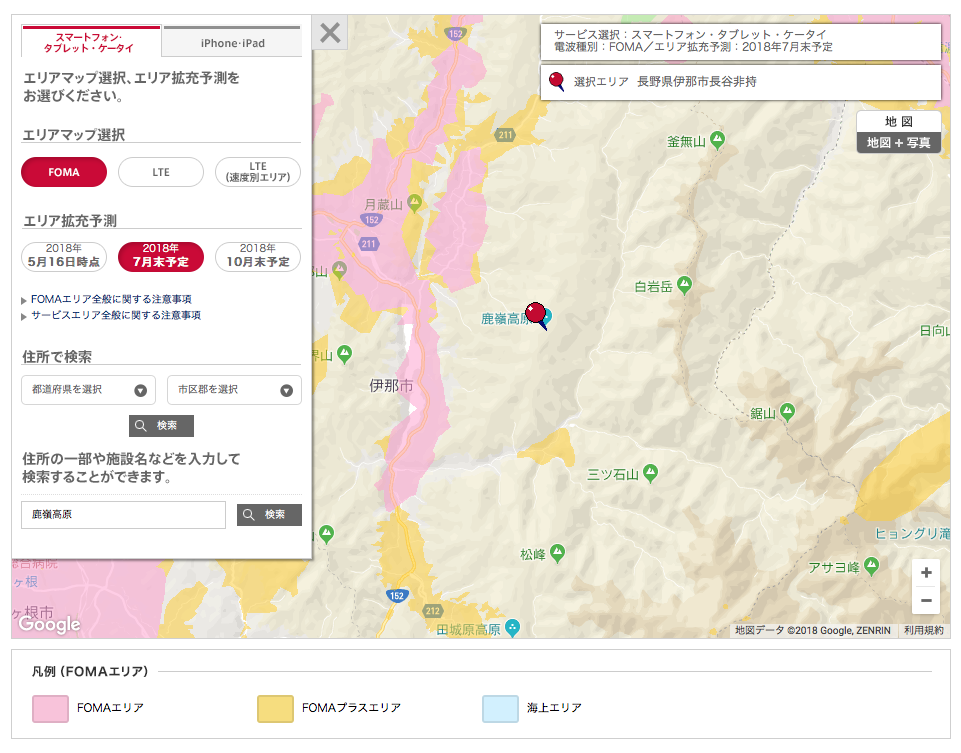The image size is (961, 753).
Task: Open サービスエリア全般に関する注意事項 link
Action: click(116, 315)
